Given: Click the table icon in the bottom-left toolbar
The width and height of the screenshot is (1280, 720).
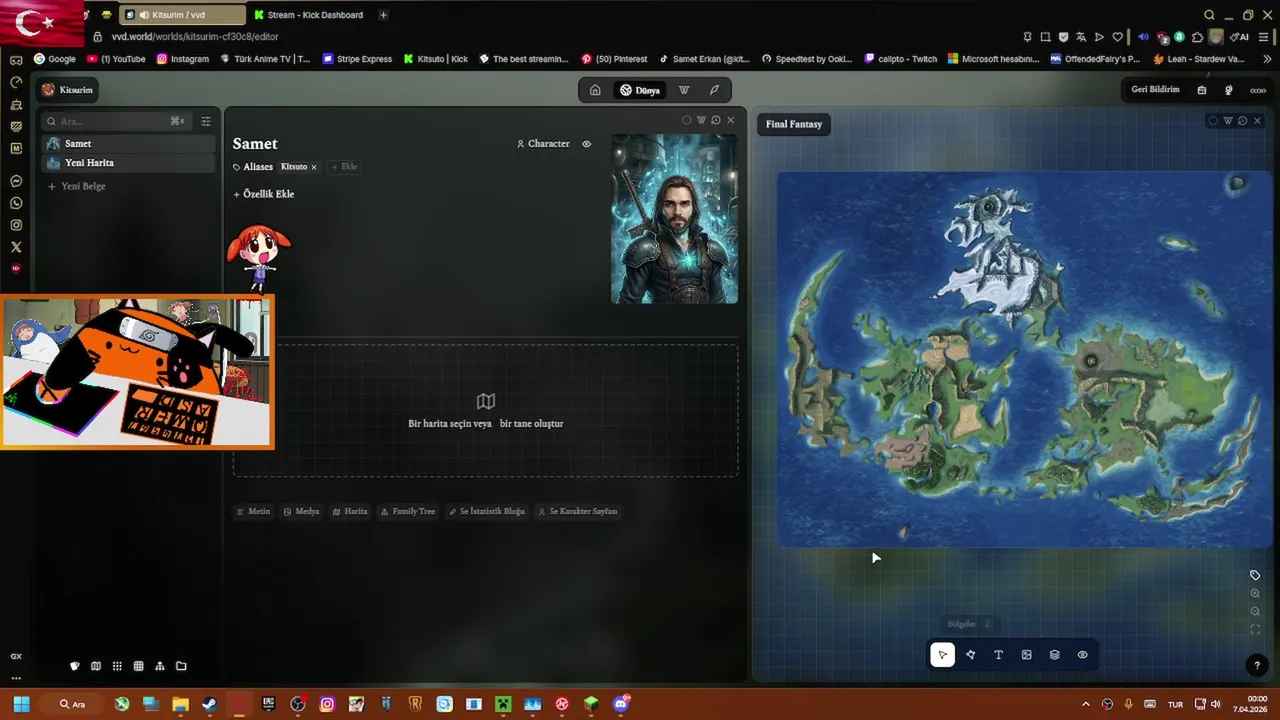Looking at the screenshot, I should click(138, 666).
